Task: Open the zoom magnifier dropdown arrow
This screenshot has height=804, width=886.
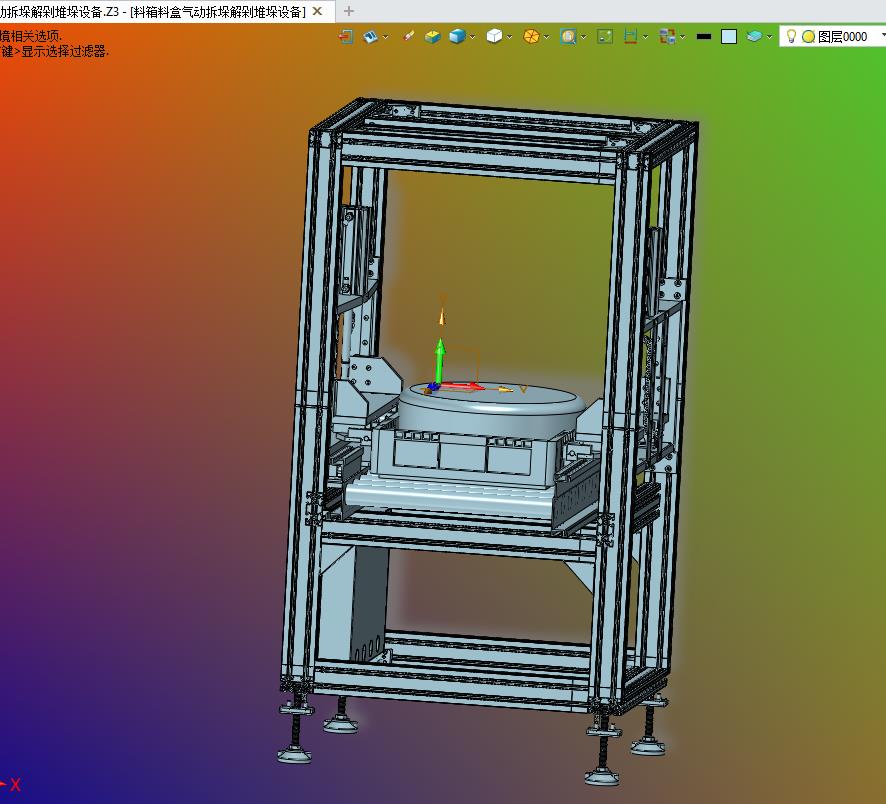Action: [x=583, y=37]
